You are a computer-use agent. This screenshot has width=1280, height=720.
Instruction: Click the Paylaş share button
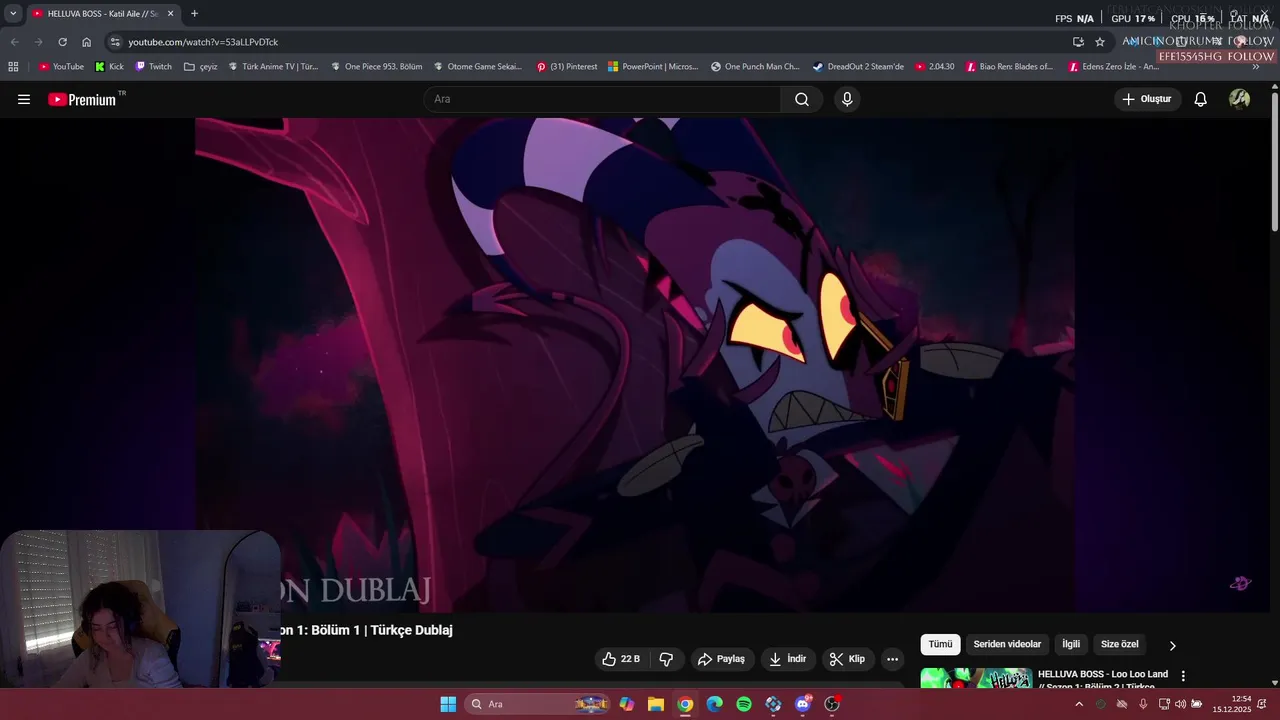(x=721, y=659)
